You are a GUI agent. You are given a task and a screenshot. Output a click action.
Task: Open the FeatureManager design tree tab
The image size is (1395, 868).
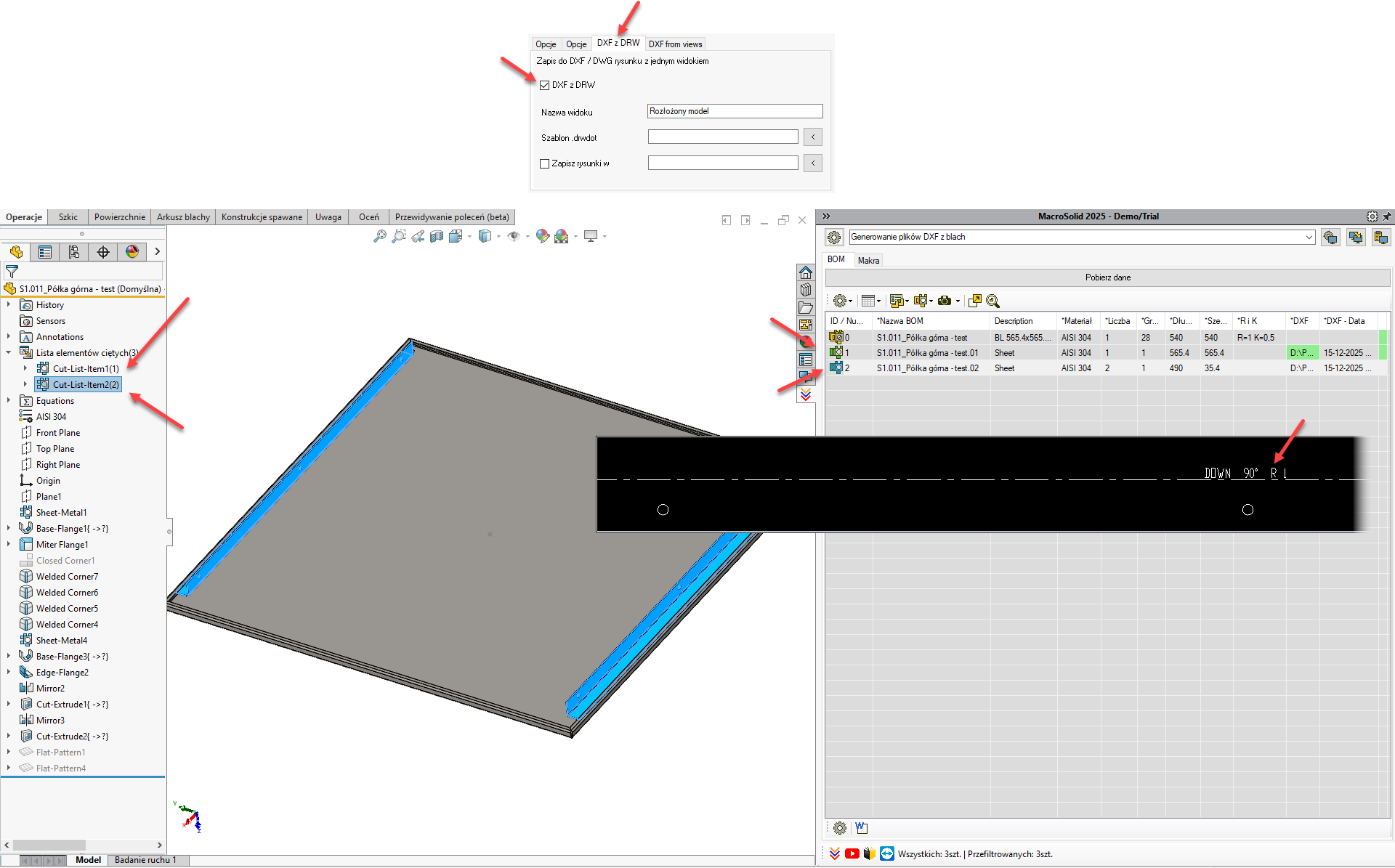tap(16, 252)
